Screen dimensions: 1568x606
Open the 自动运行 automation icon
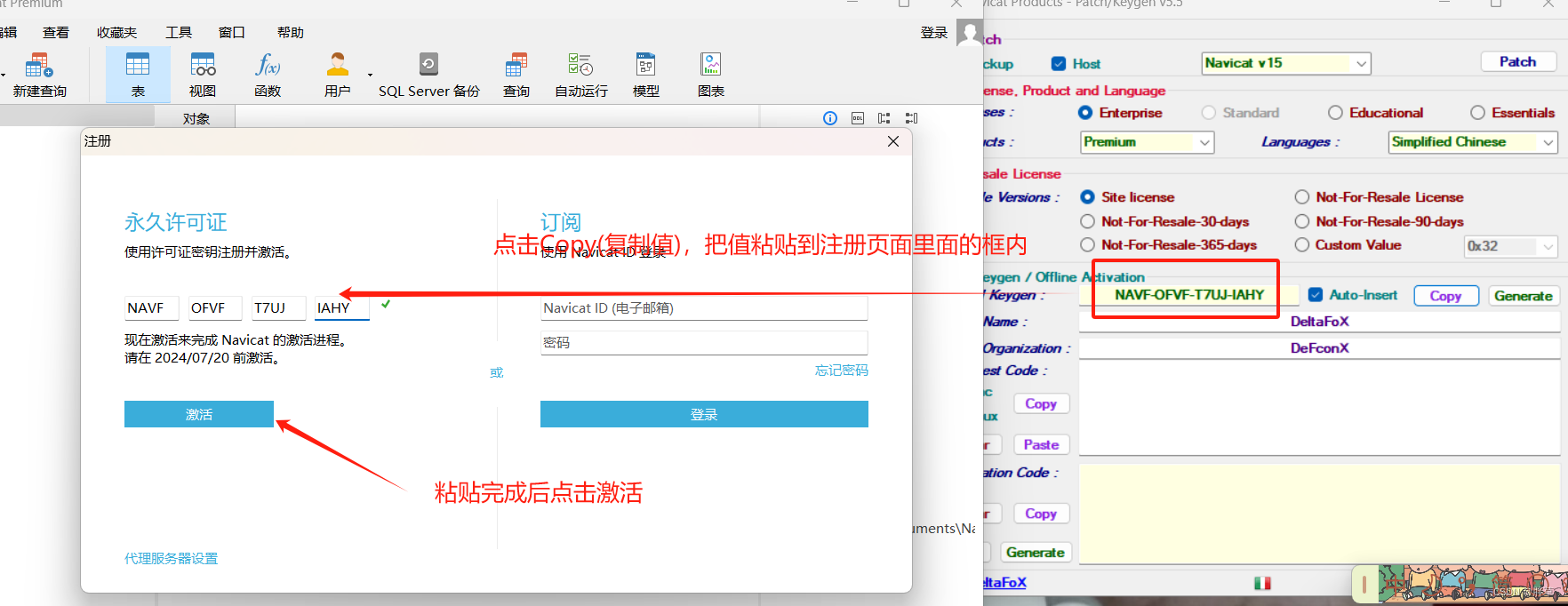tap(581, 75)
